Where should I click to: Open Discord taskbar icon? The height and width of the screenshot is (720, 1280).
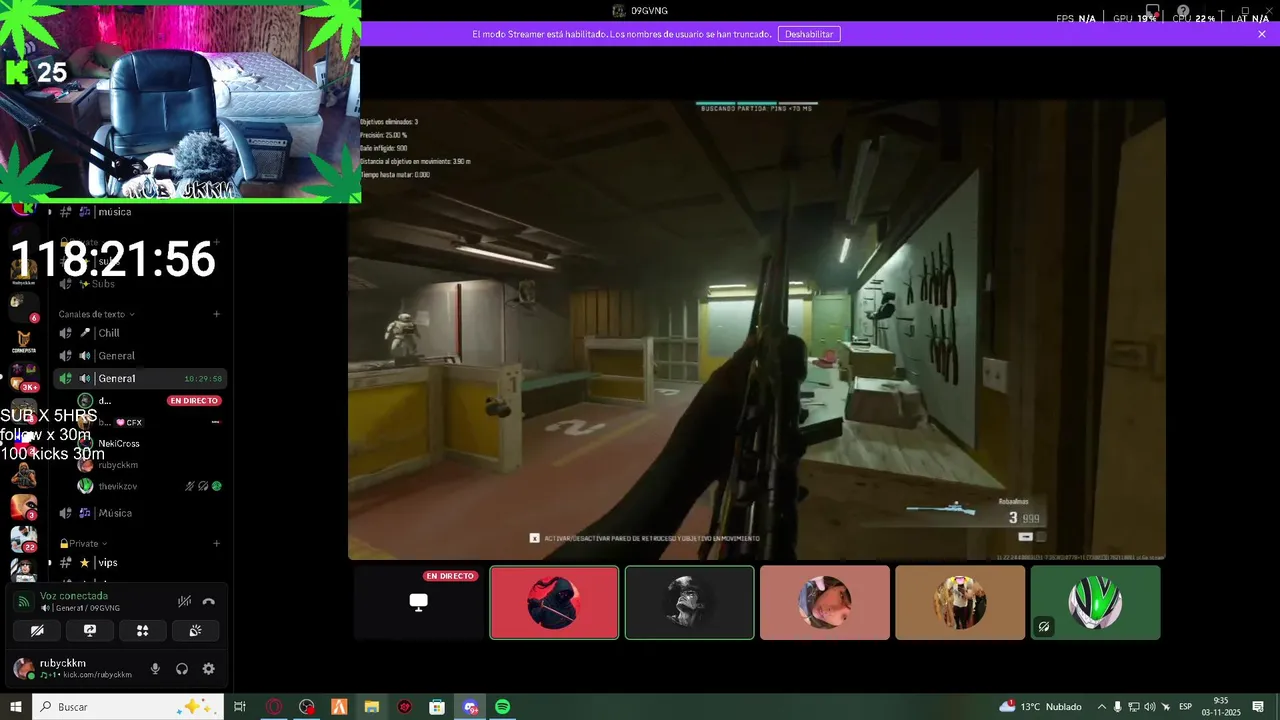[x=470, y=707]
